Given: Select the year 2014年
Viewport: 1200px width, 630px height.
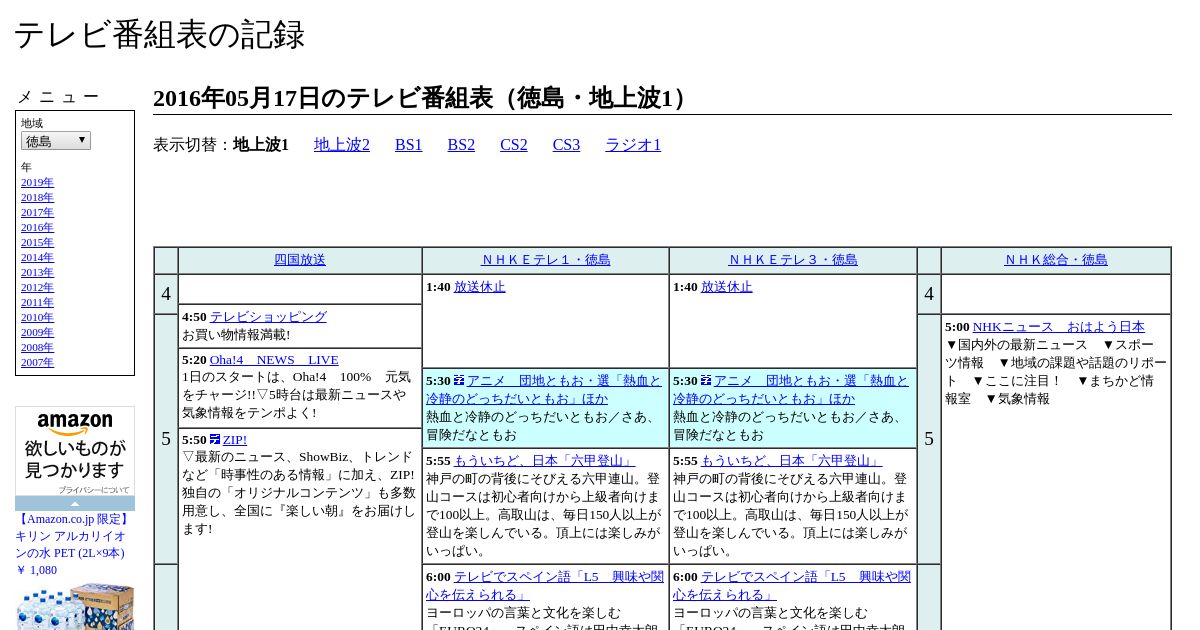Looking at the screenshot, I should click(x=37, y=258).
